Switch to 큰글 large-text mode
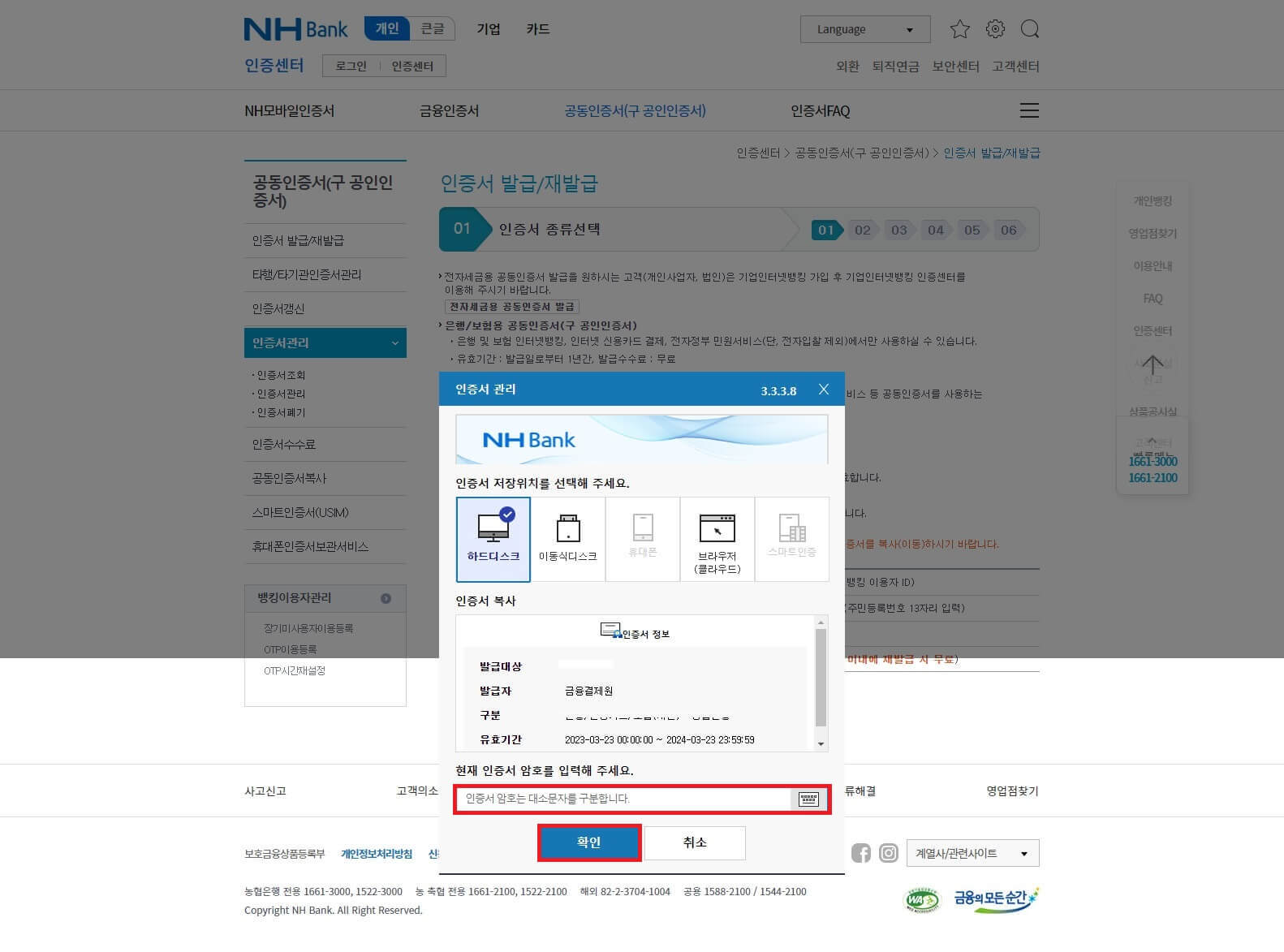 [x=433, y=28]
